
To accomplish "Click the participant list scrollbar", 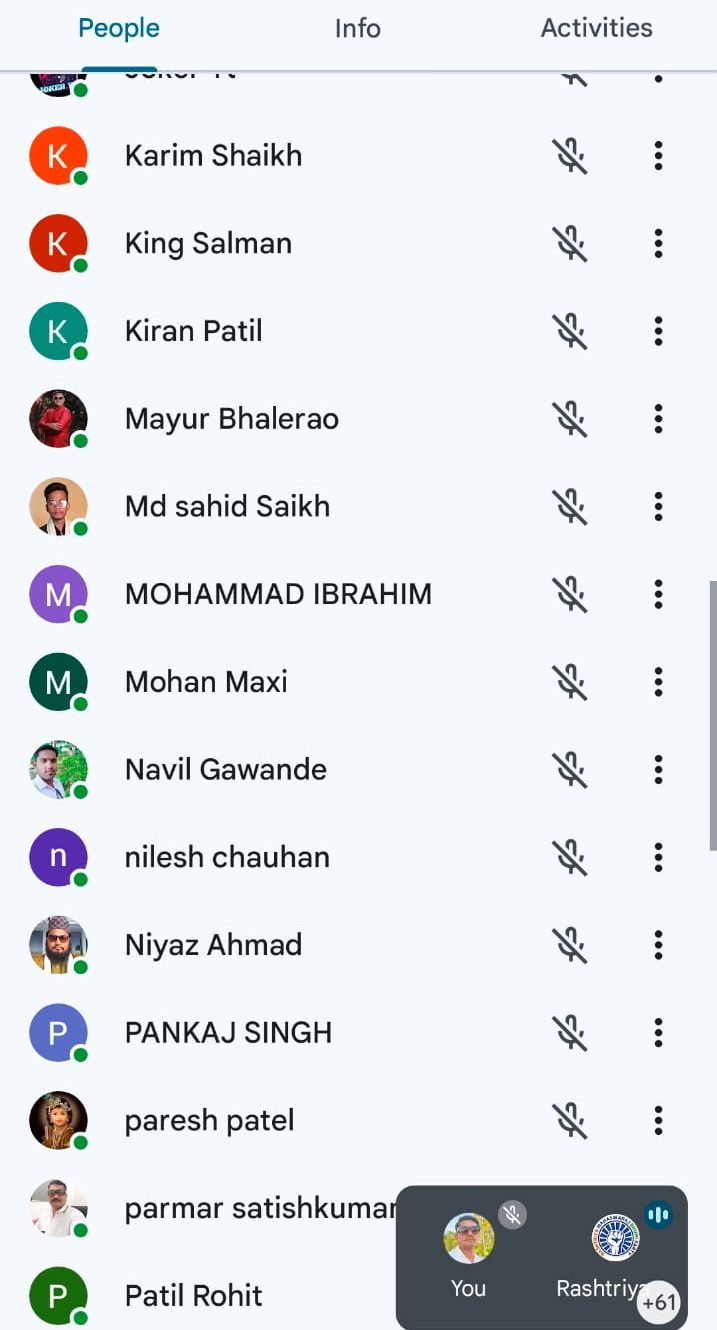I will point(712,715).
